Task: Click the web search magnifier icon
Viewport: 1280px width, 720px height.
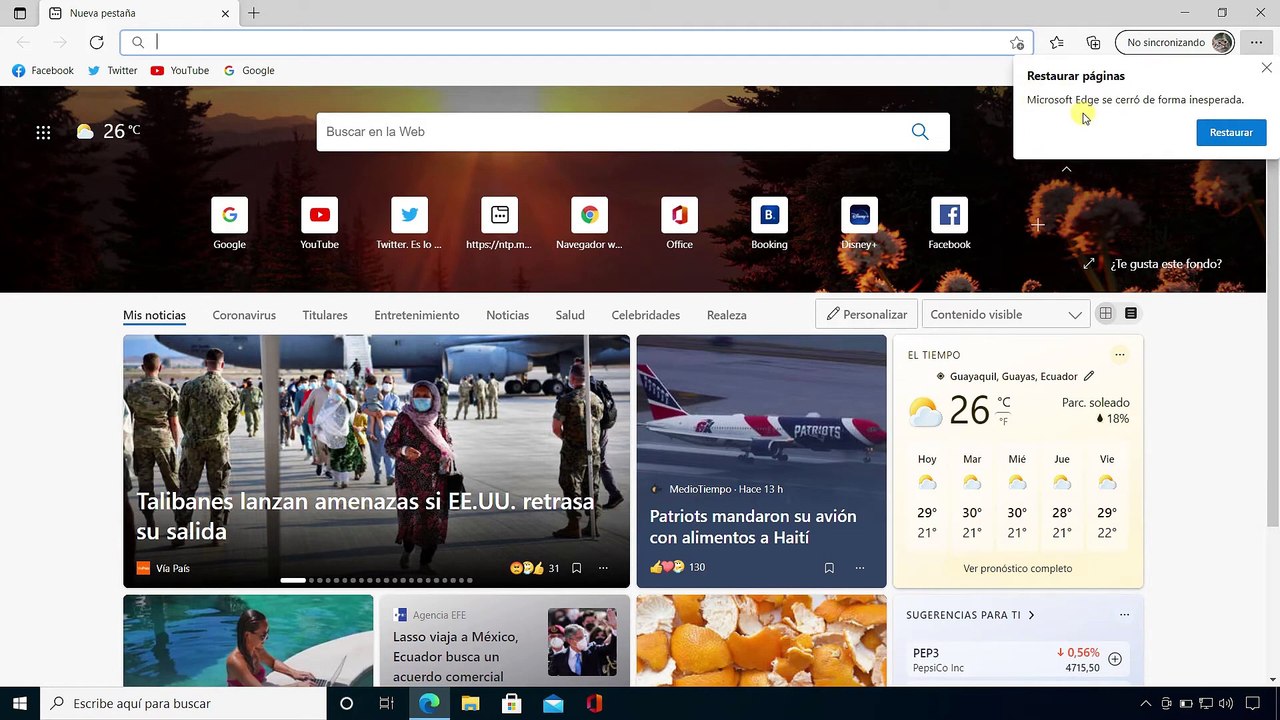Action: pyautogui.click(x=920, y=131)
